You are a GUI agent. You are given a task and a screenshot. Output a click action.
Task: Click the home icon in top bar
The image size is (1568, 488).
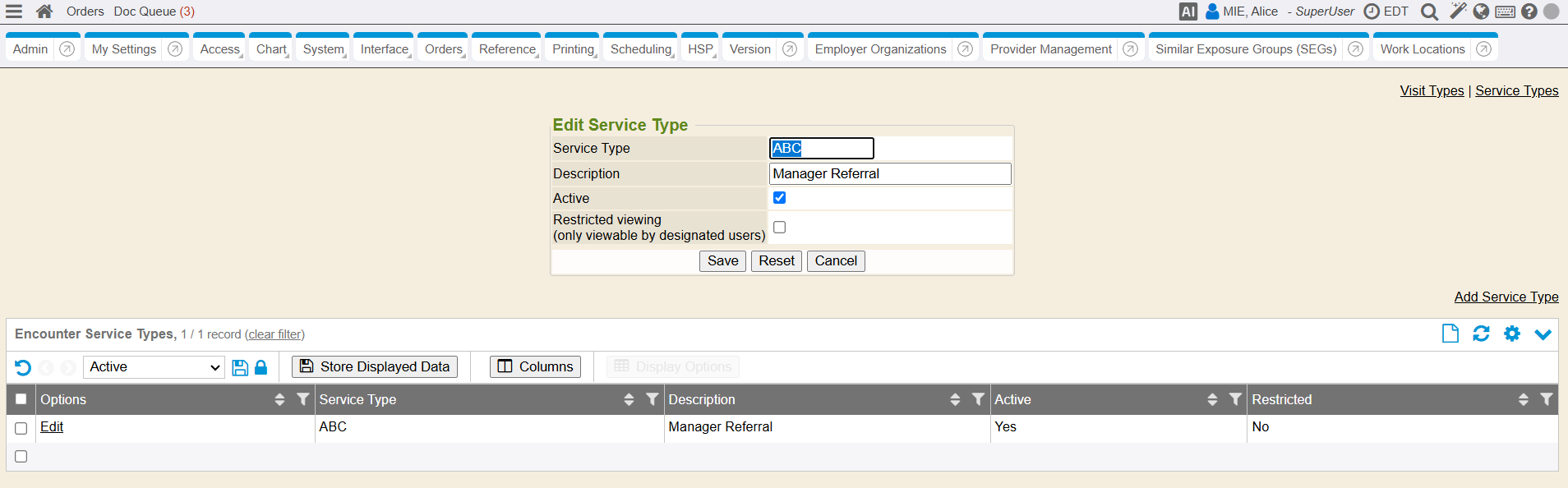pyautogui.click(x=44, y=12)
